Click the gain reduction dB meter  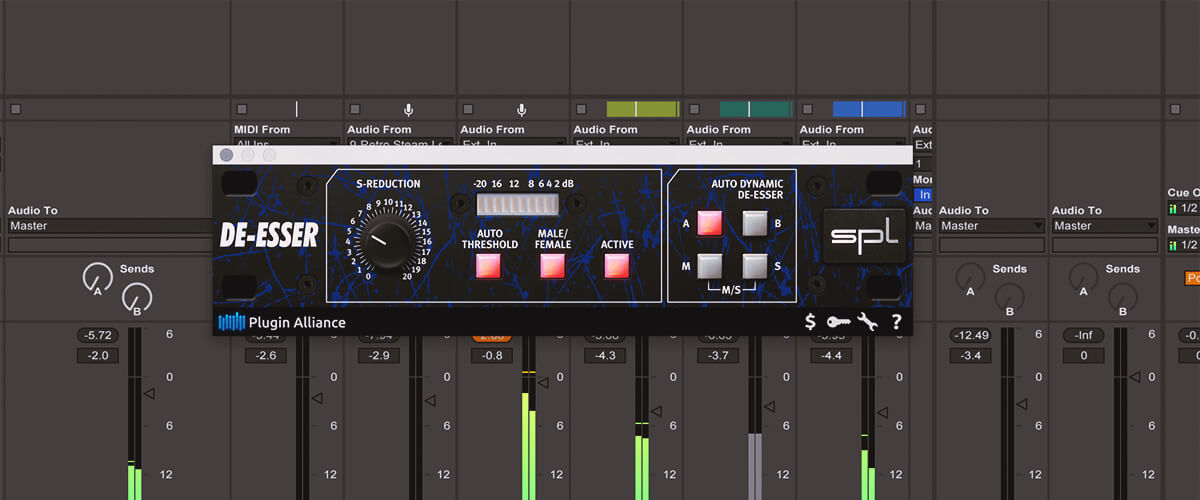coord(517,204)
